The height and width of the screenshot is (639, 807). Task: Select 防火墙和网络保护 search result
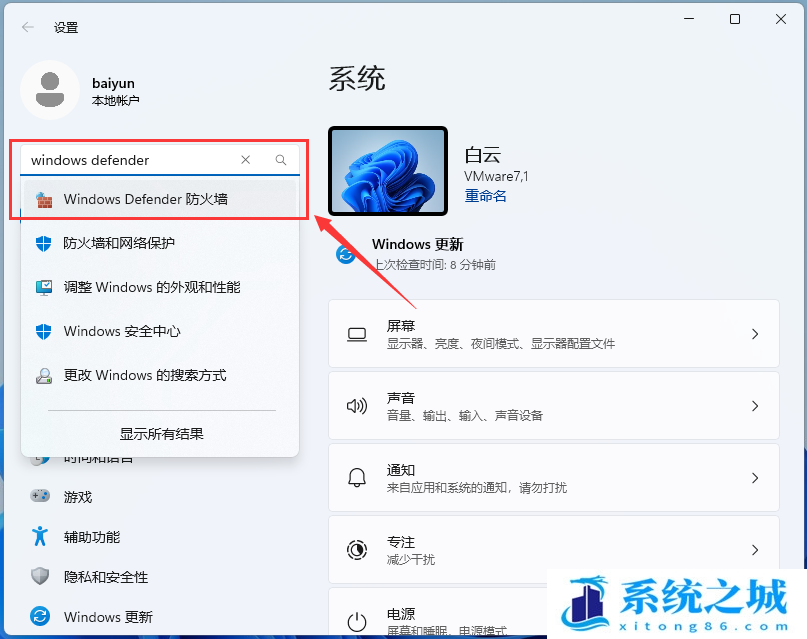tap(160, 243)
